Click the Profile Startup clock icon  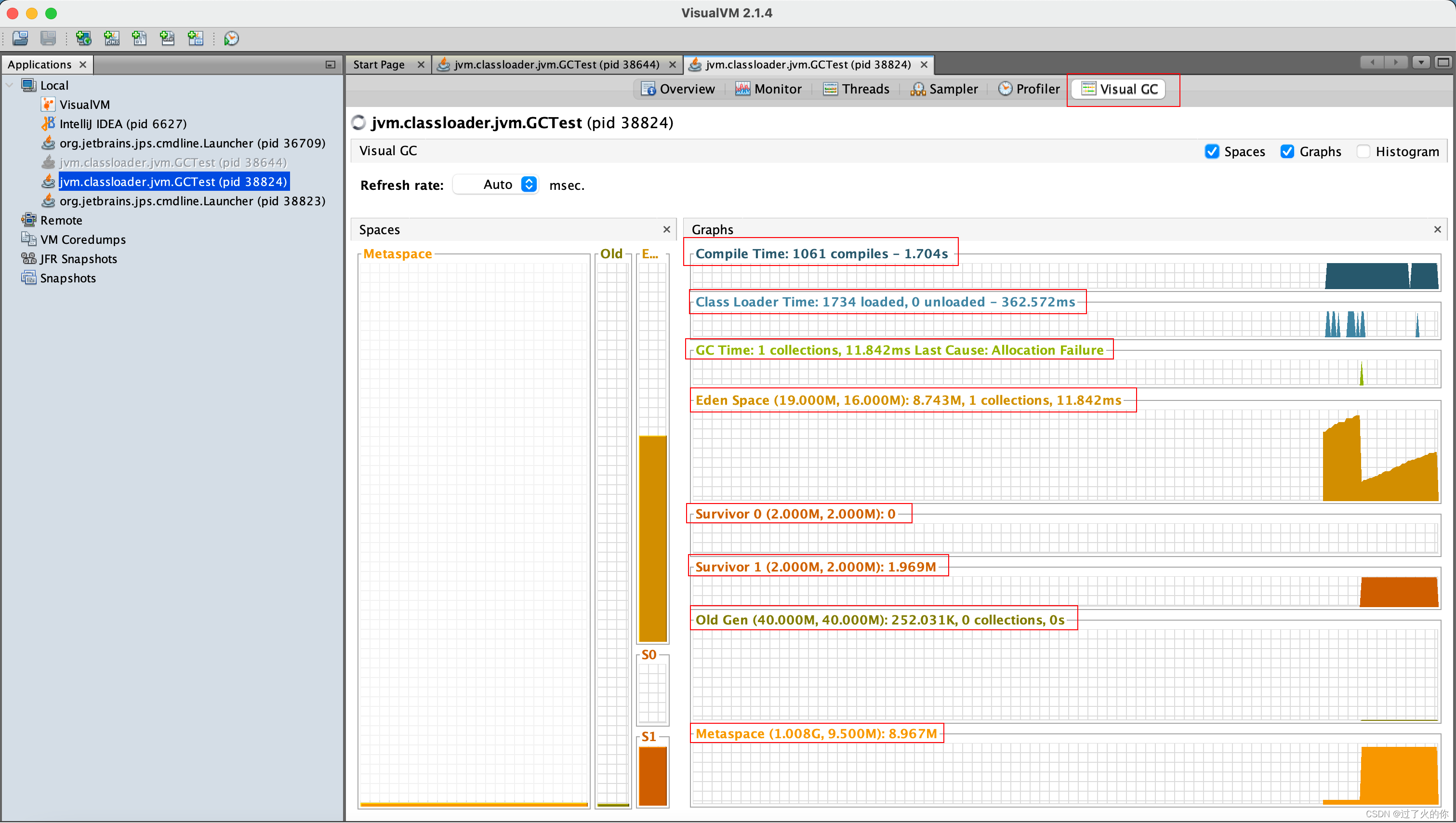coord(231,39)
